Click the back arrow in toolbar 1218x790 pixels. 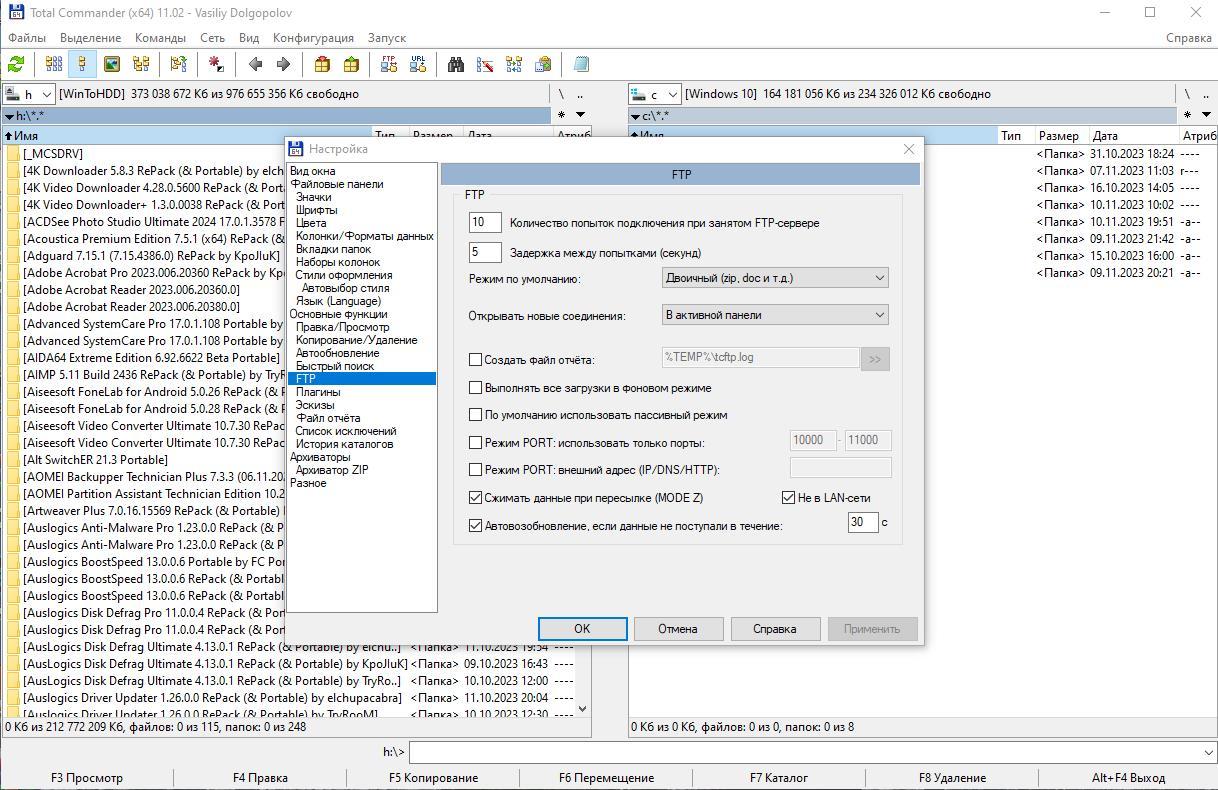pyautogui.click(x=255, y=64)
